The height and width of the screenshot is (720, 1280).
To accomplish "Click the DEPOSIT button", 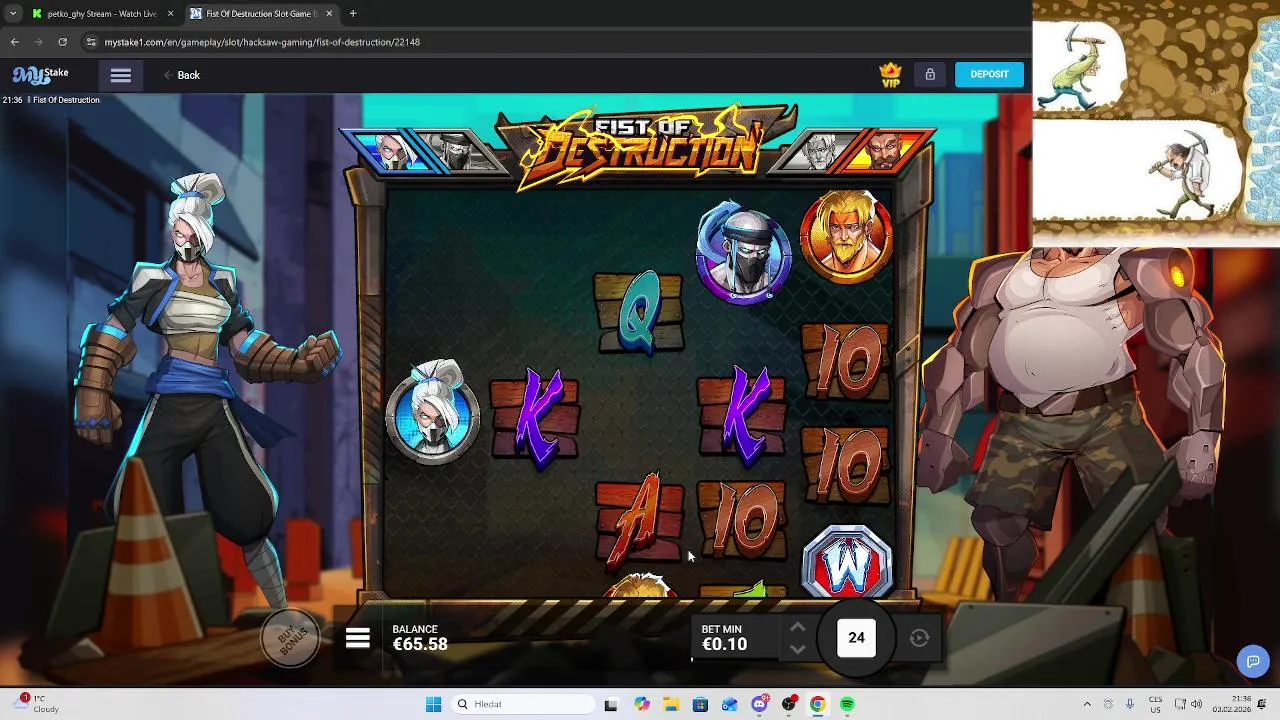I will coord(989,74).
